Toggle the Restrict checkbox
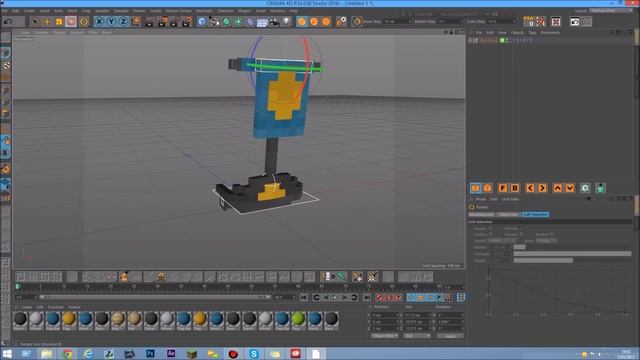Image resolution: width=640 pixels, height=360 pixels. point(551,235)
